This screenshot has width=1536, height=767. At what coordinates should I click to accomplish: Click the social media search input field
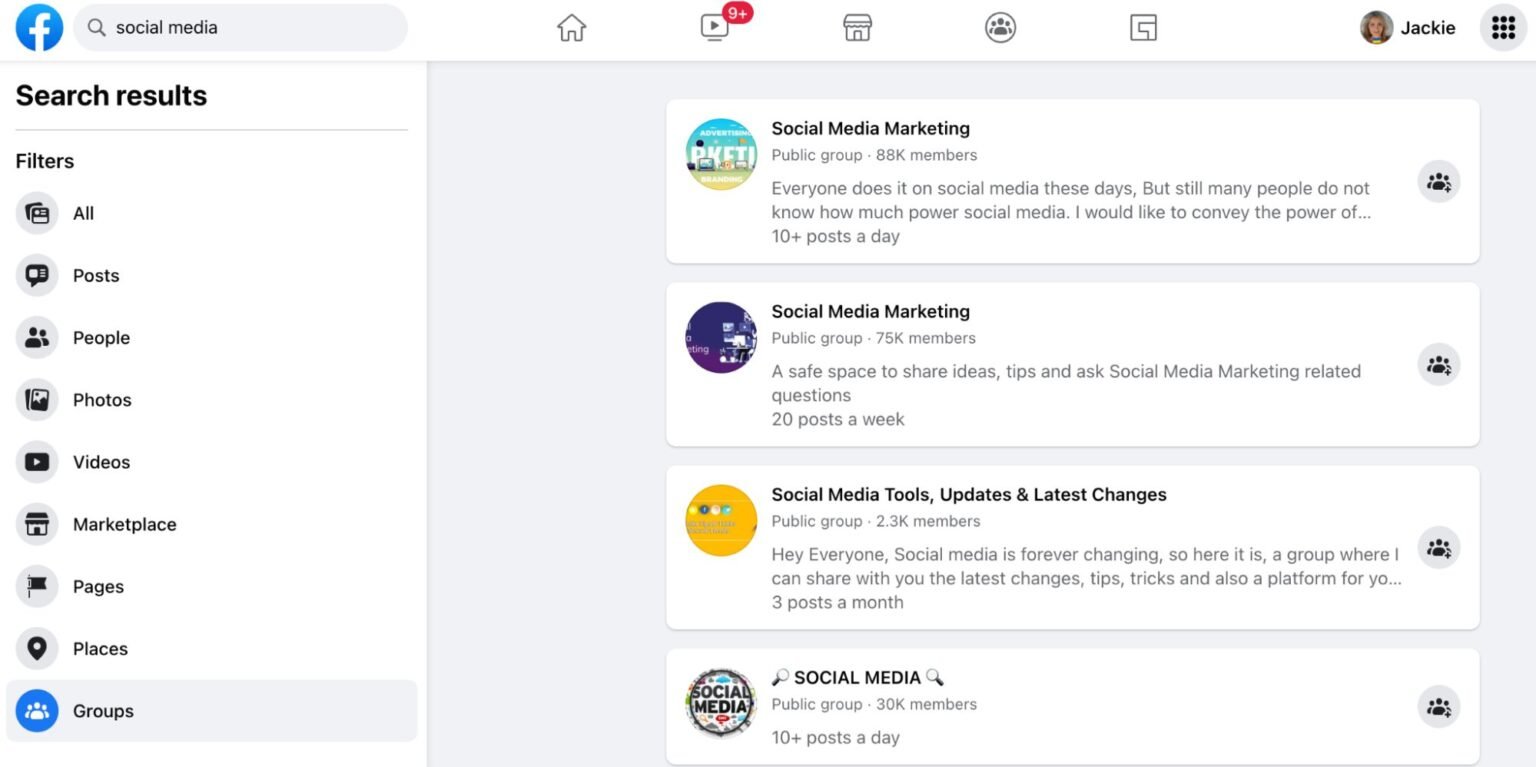tap(240, 28)
